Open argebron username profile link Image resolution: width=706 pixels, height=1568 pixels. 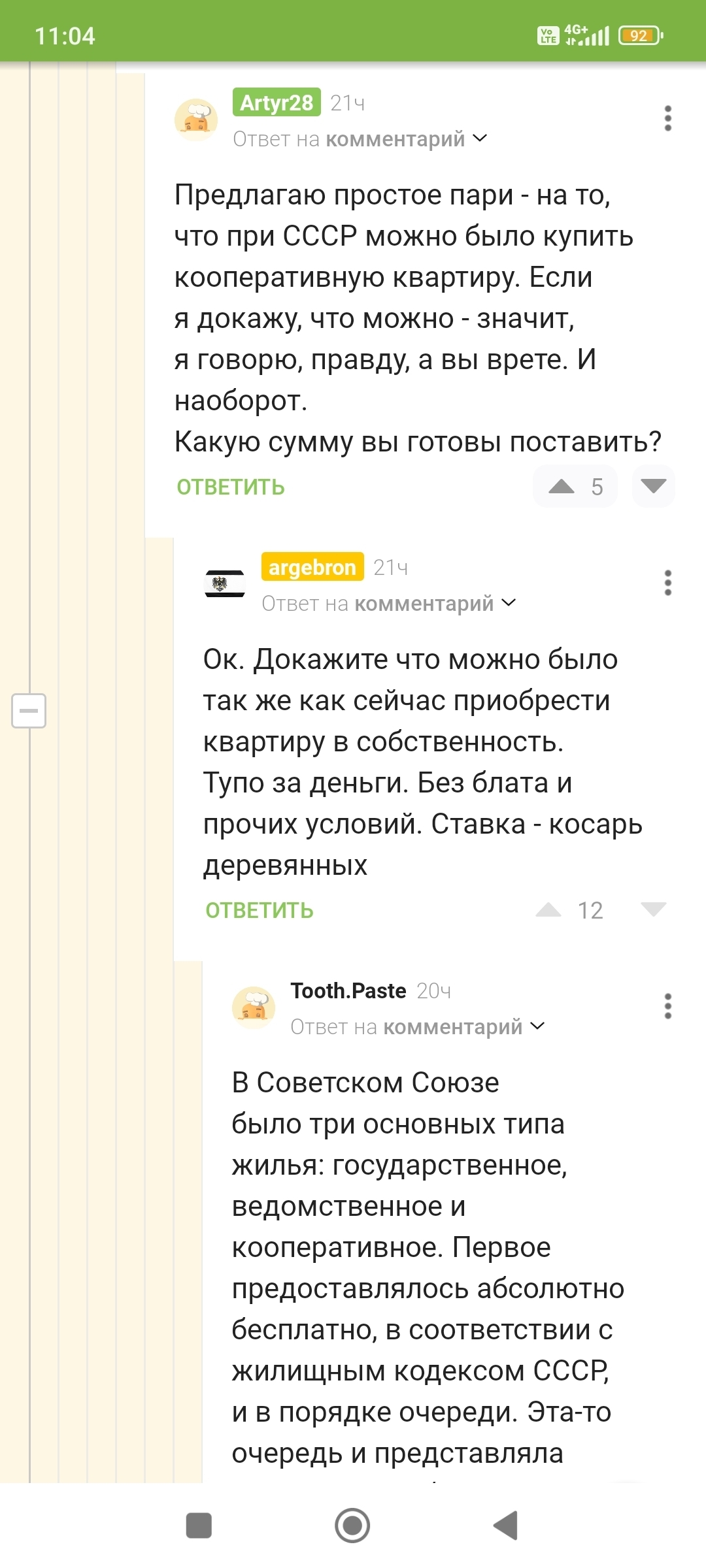click(x=312, y=567)
